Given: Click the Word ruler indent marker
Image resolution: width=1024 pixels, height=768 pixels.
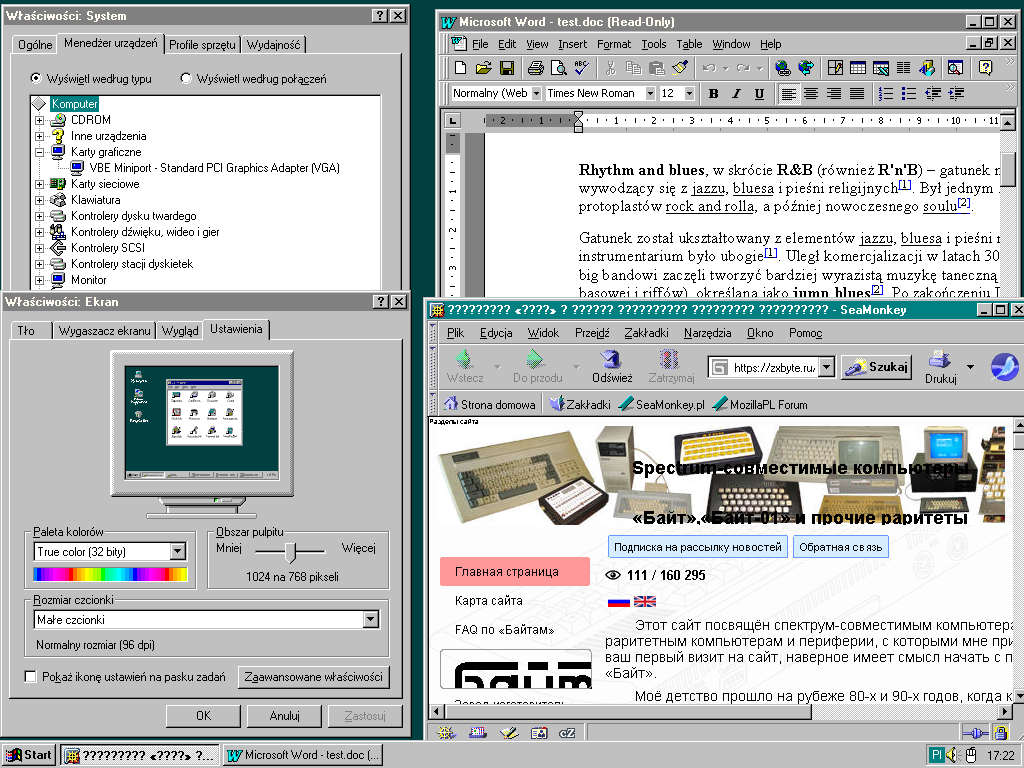Looking at the screenshot, I should tap(578, 121).
